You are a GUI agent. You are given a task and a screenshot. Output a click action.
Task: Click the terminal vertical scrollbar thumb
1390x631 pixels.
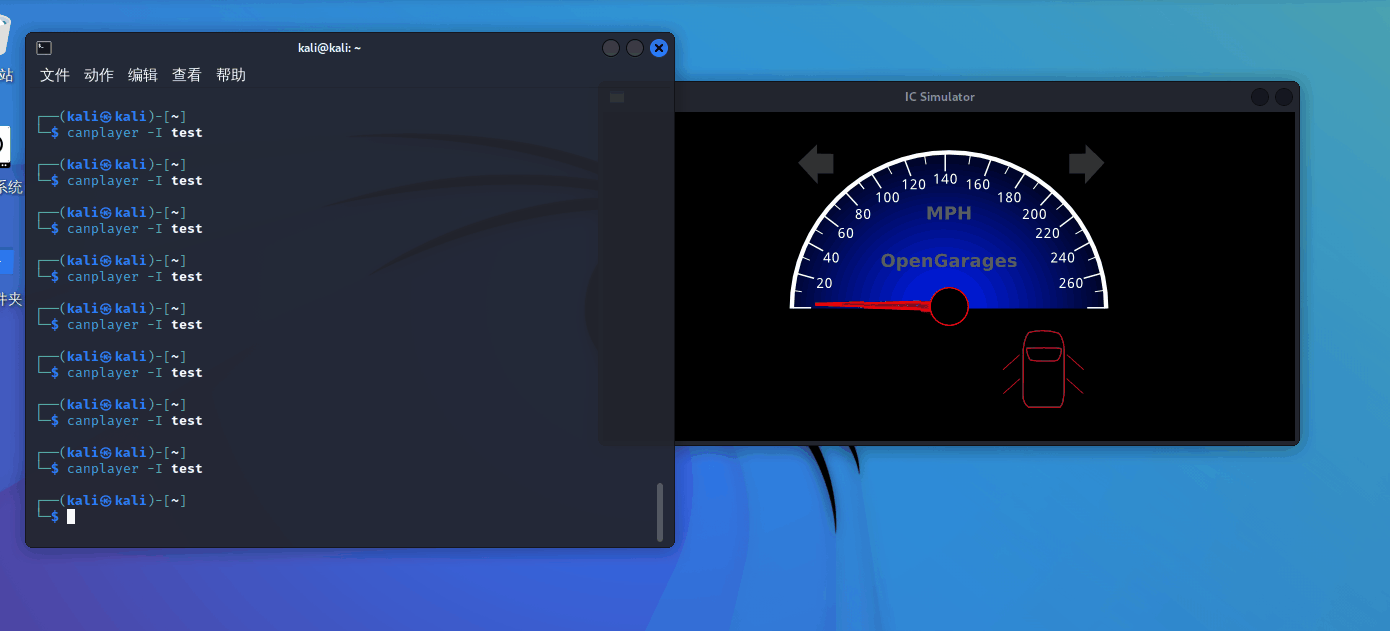coord(659,512)
